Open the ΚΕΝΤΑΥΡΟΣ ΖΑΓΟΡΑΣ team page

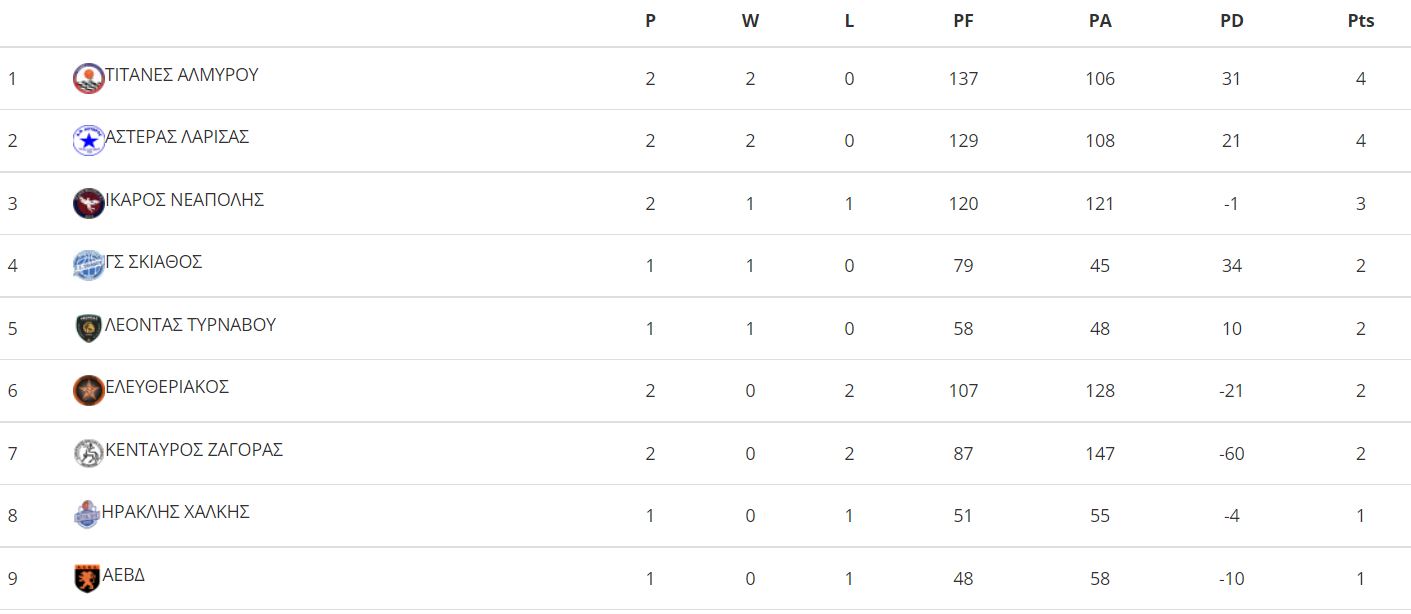point(194,450)
